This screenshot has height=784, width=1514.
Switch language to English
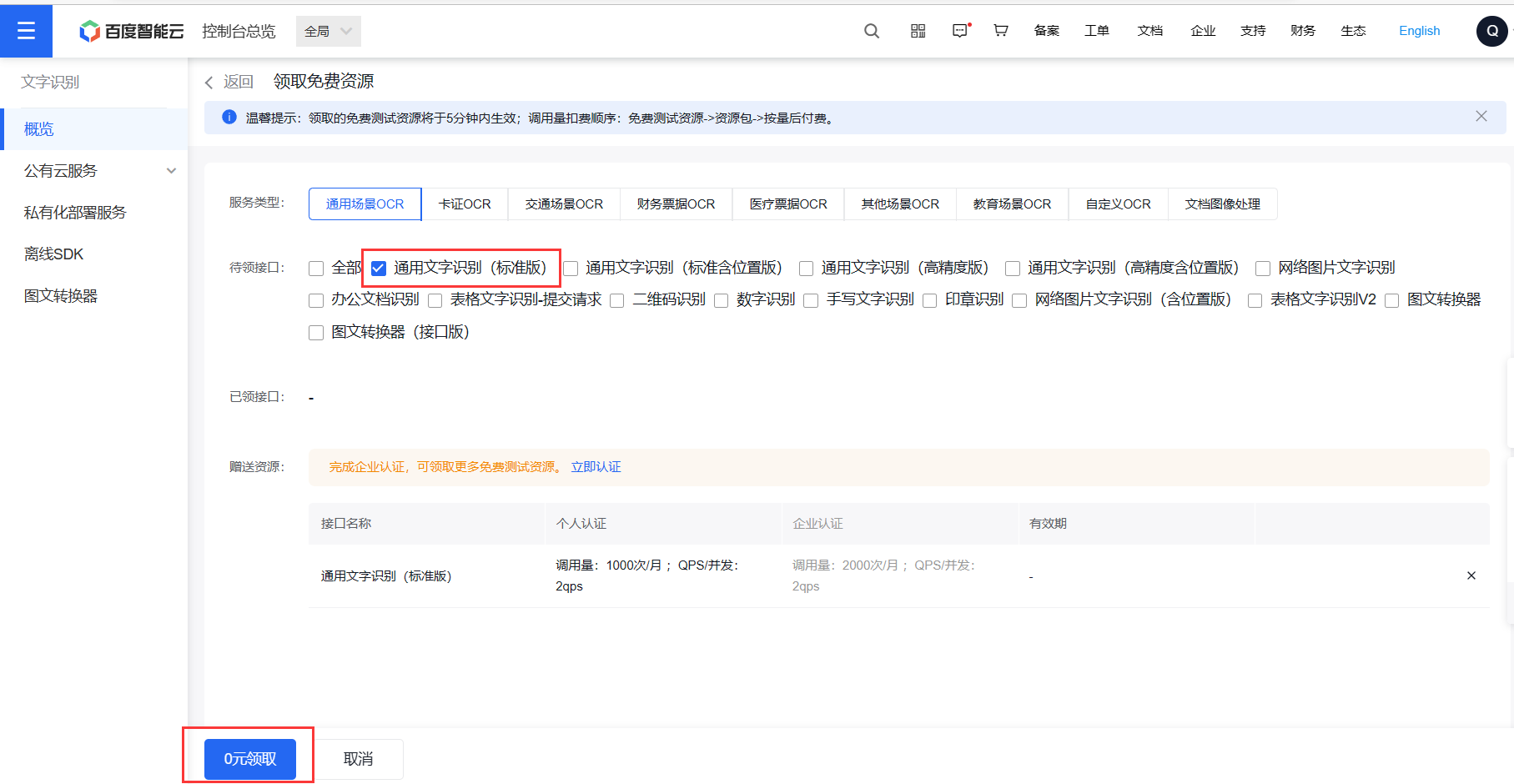[x=1419, y=31]
